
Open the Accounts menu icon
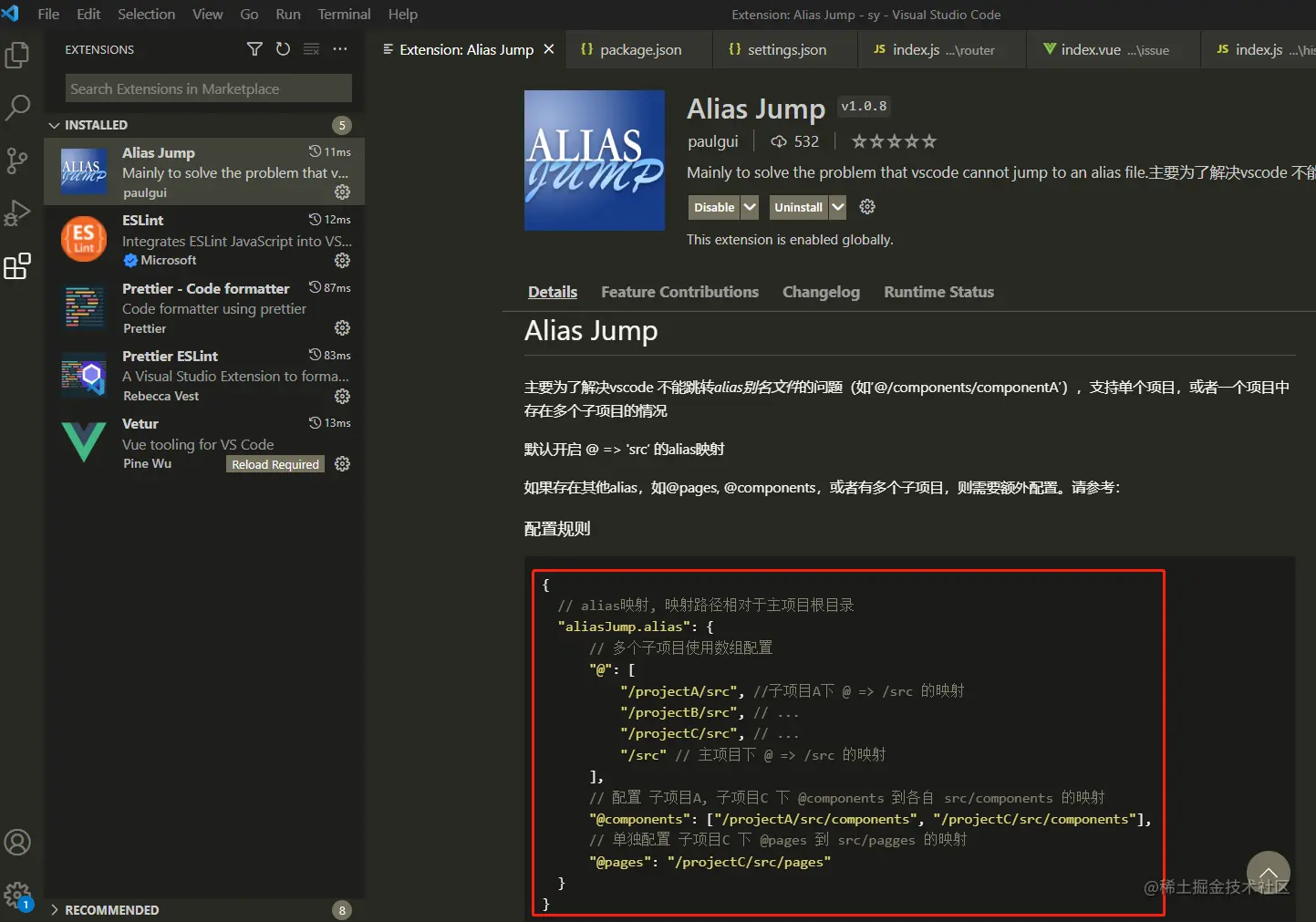tap(17, 842)
